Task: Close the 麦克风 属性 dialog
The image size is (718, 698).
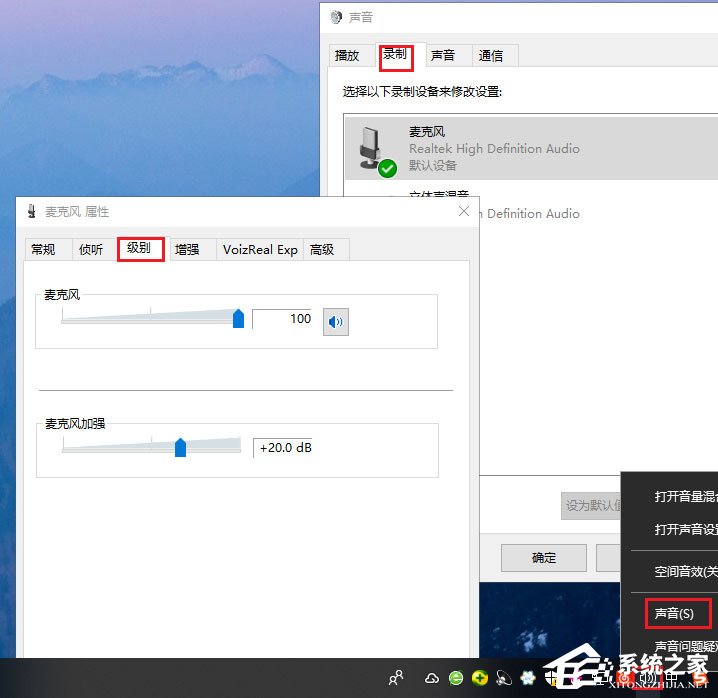Action: [464, 211]
